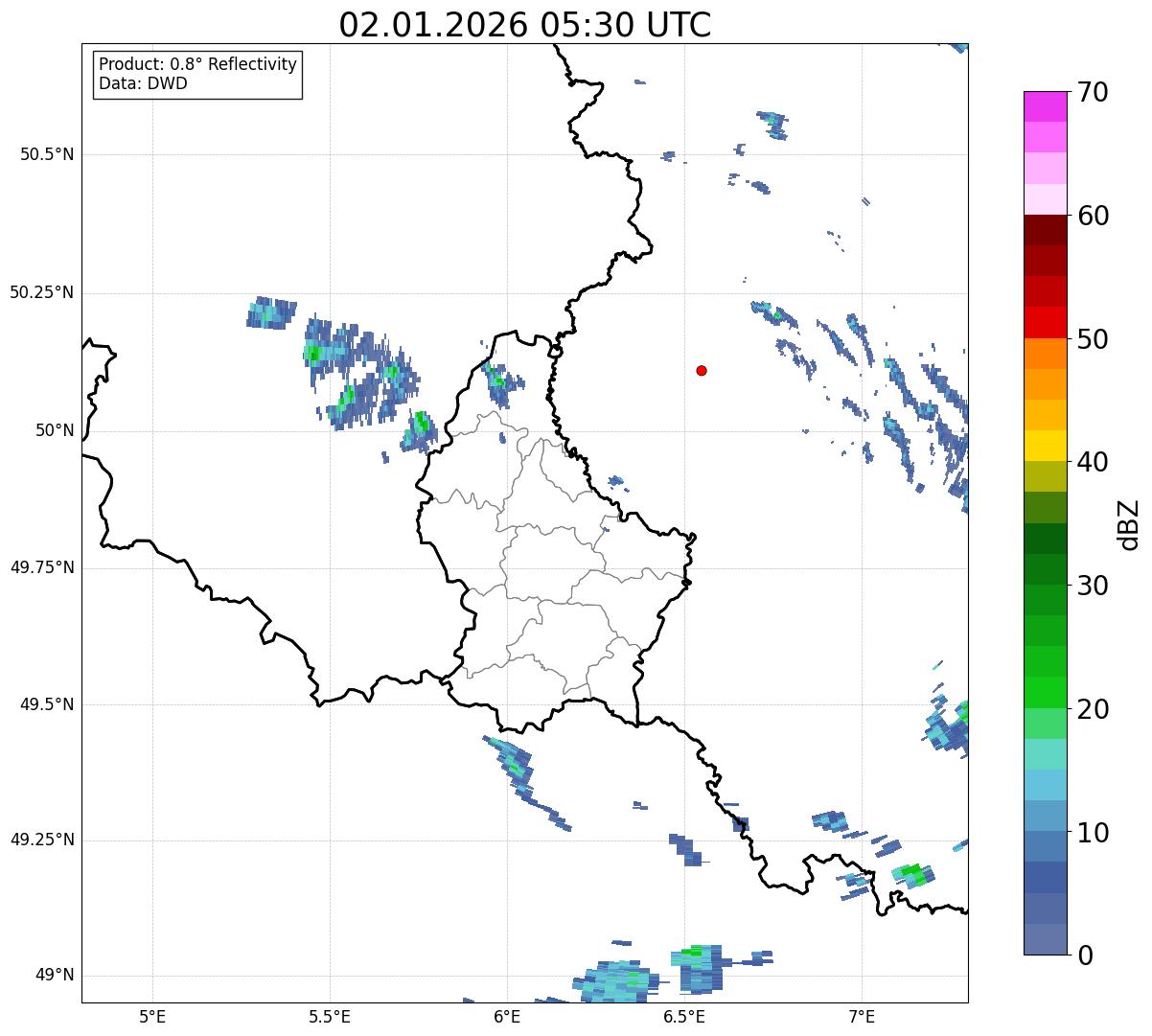Click the red station marker dot
The height and width of the screenshot is (1036, 1152).
click(702, 370)
